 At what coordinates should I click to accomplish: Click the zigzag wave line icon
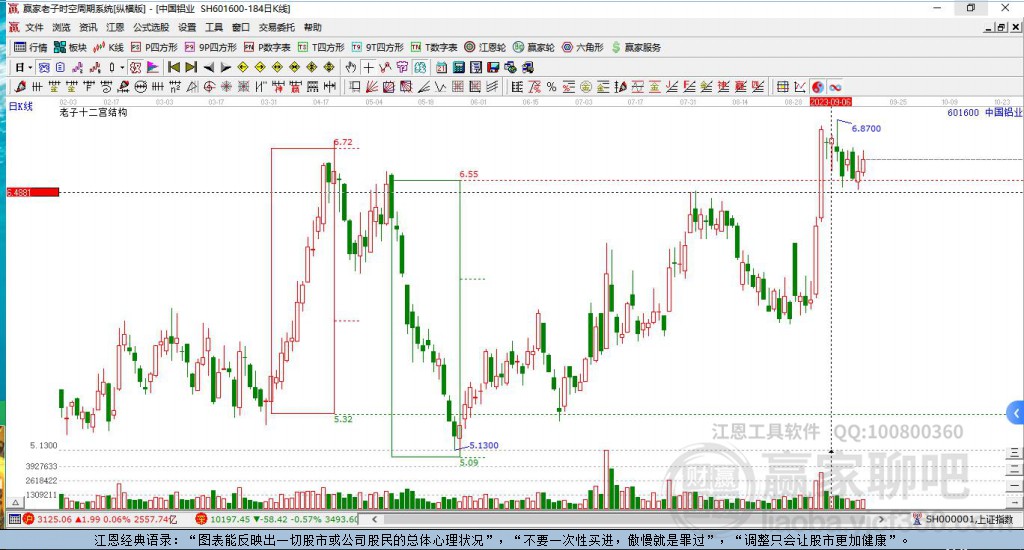pos(441,87)
